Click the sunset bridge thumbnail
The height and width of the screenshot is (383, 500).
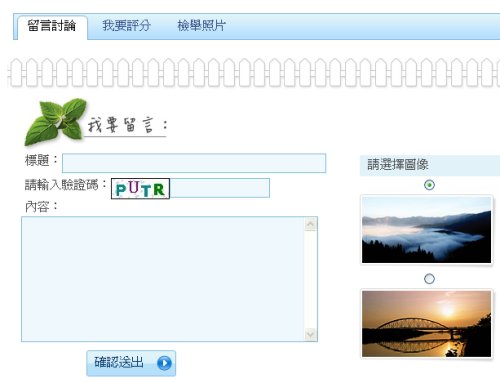pos(426,324)
